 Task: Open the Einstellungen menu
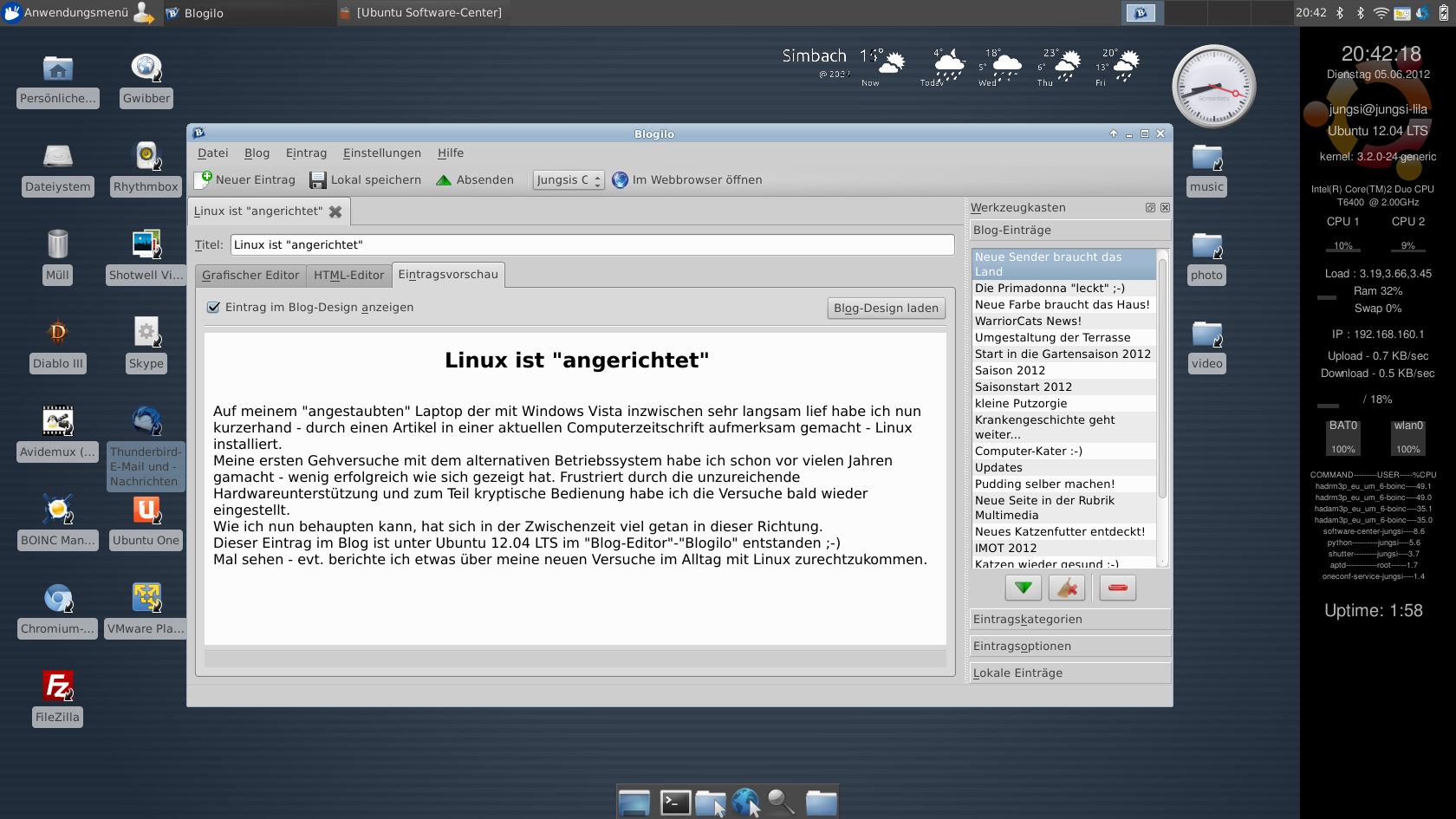coord(381,153)
